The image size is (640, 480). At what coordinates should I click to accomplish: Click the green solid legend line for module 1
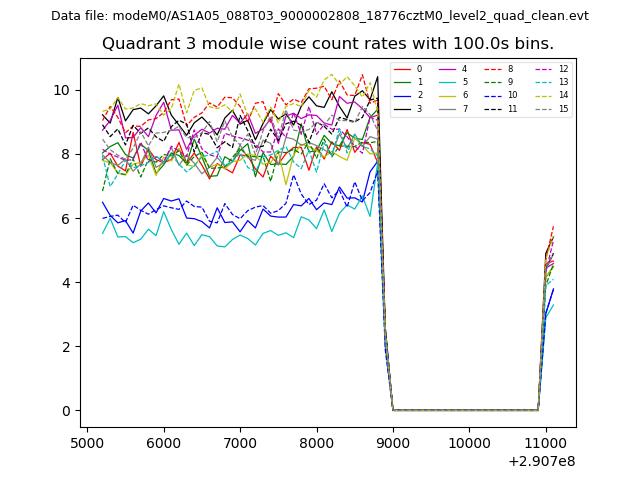401,82
